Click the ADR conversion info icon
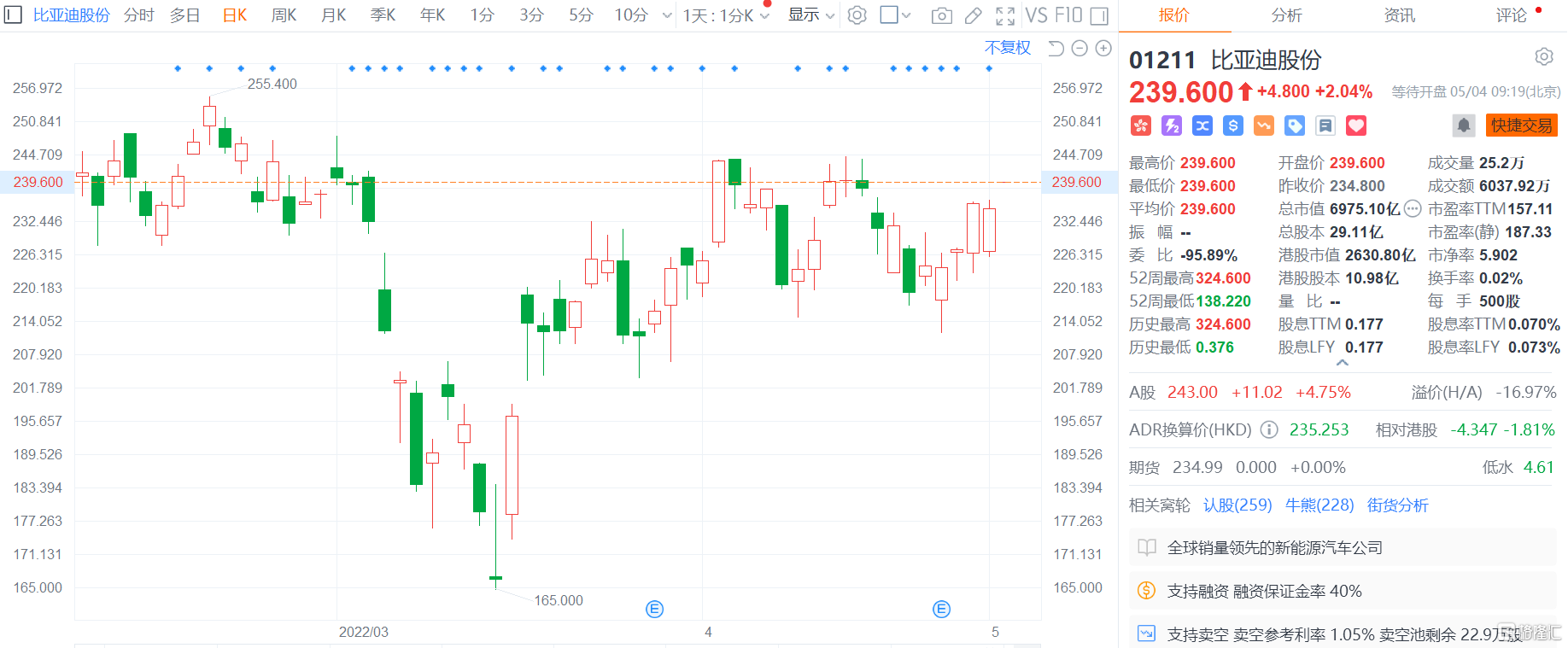The height and width of the screenshot is (648, 1568). coord(1270,429)
